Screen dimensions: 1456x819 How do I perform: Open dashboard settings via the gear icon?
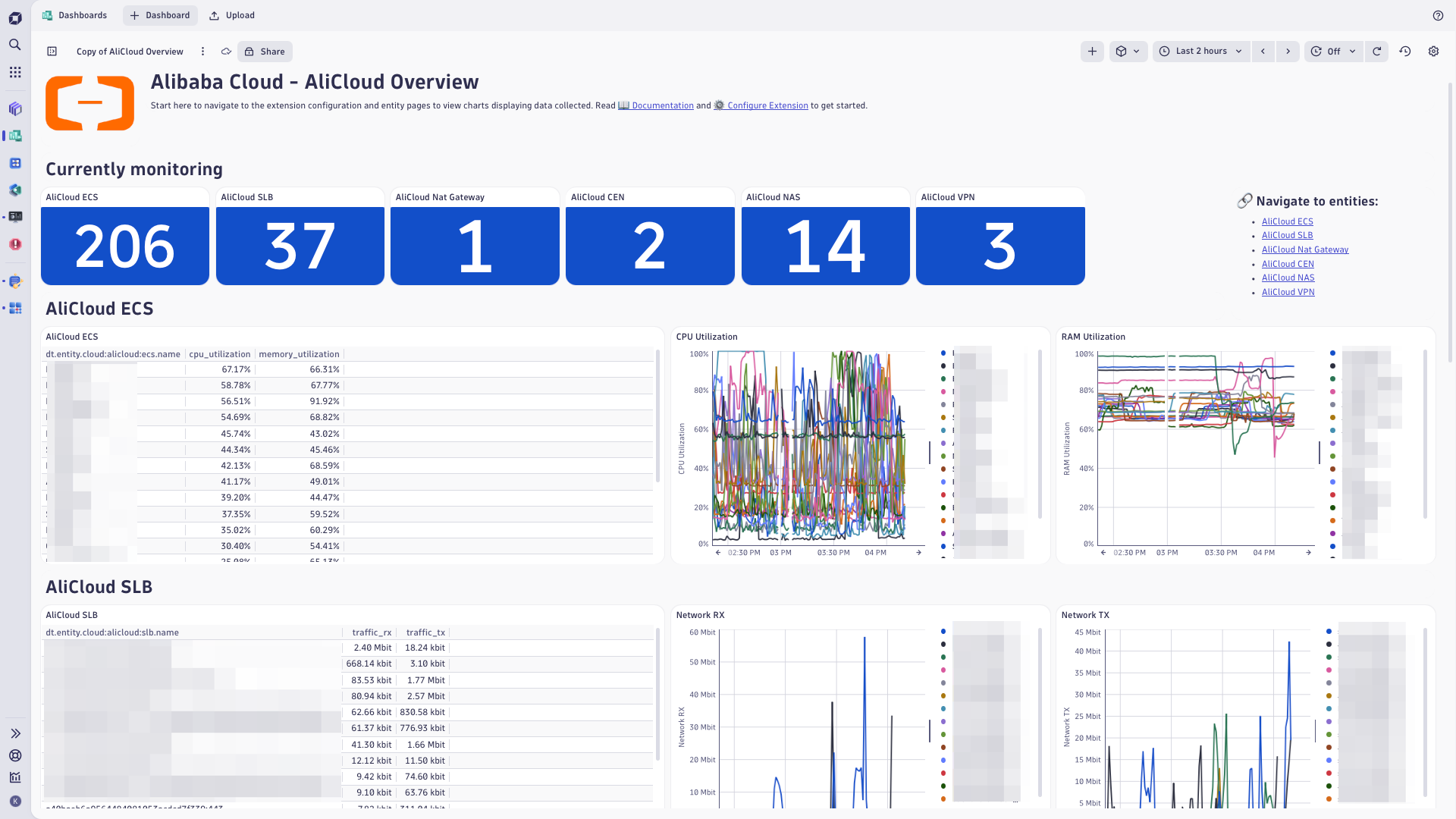pyautogui.click(x=1433, y=52)
